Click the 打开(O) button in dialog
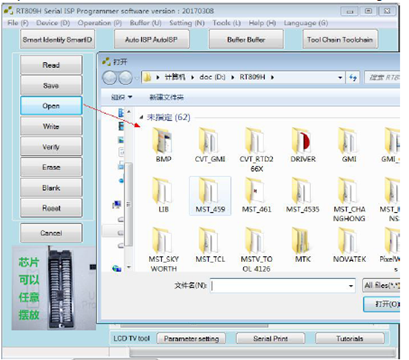 tap(382, 304)
